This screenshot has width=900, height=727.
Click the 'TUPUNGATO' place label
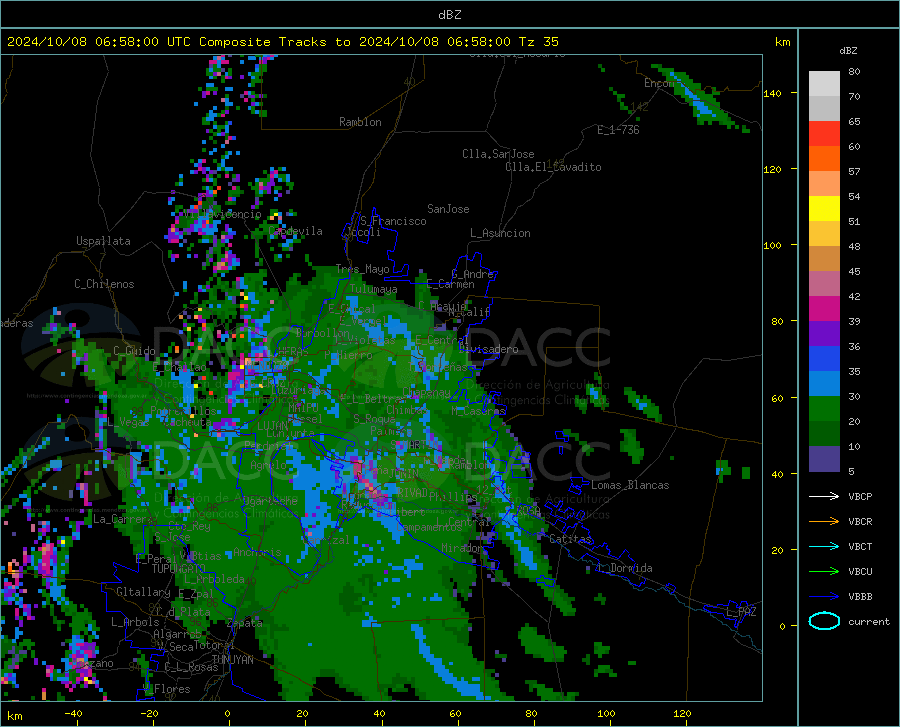179,569
